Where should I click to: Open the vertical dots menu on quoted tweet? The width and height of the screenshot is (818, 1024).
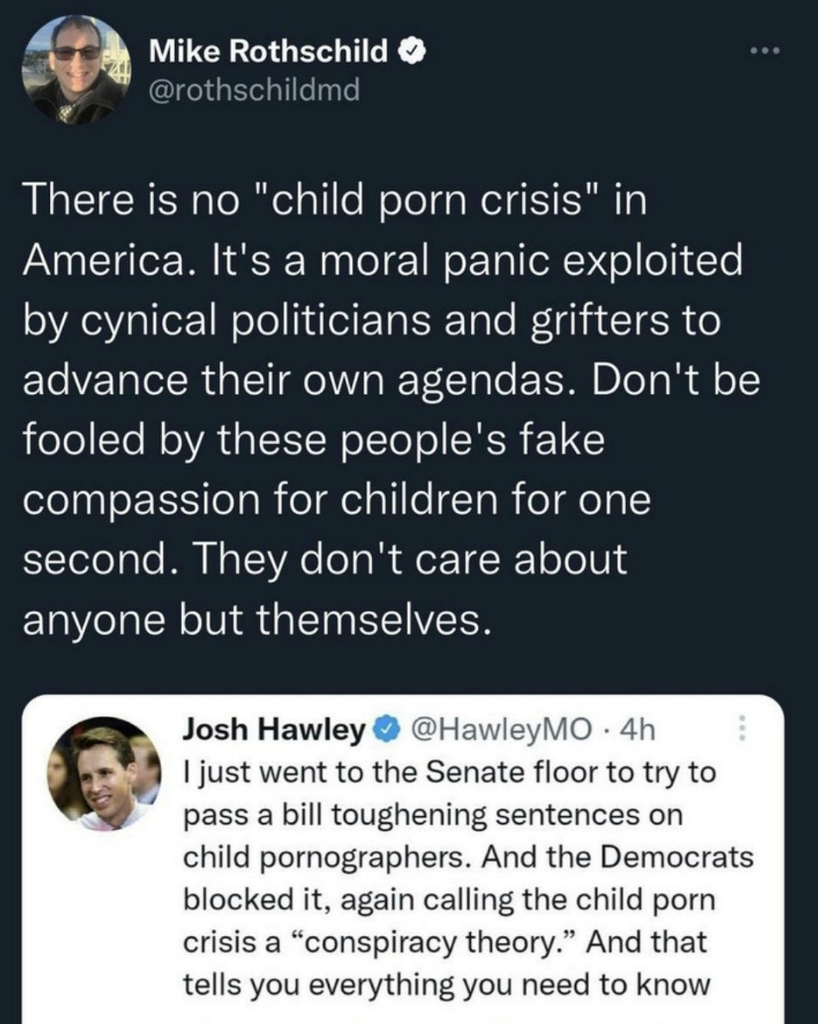(x=741, y=731)
